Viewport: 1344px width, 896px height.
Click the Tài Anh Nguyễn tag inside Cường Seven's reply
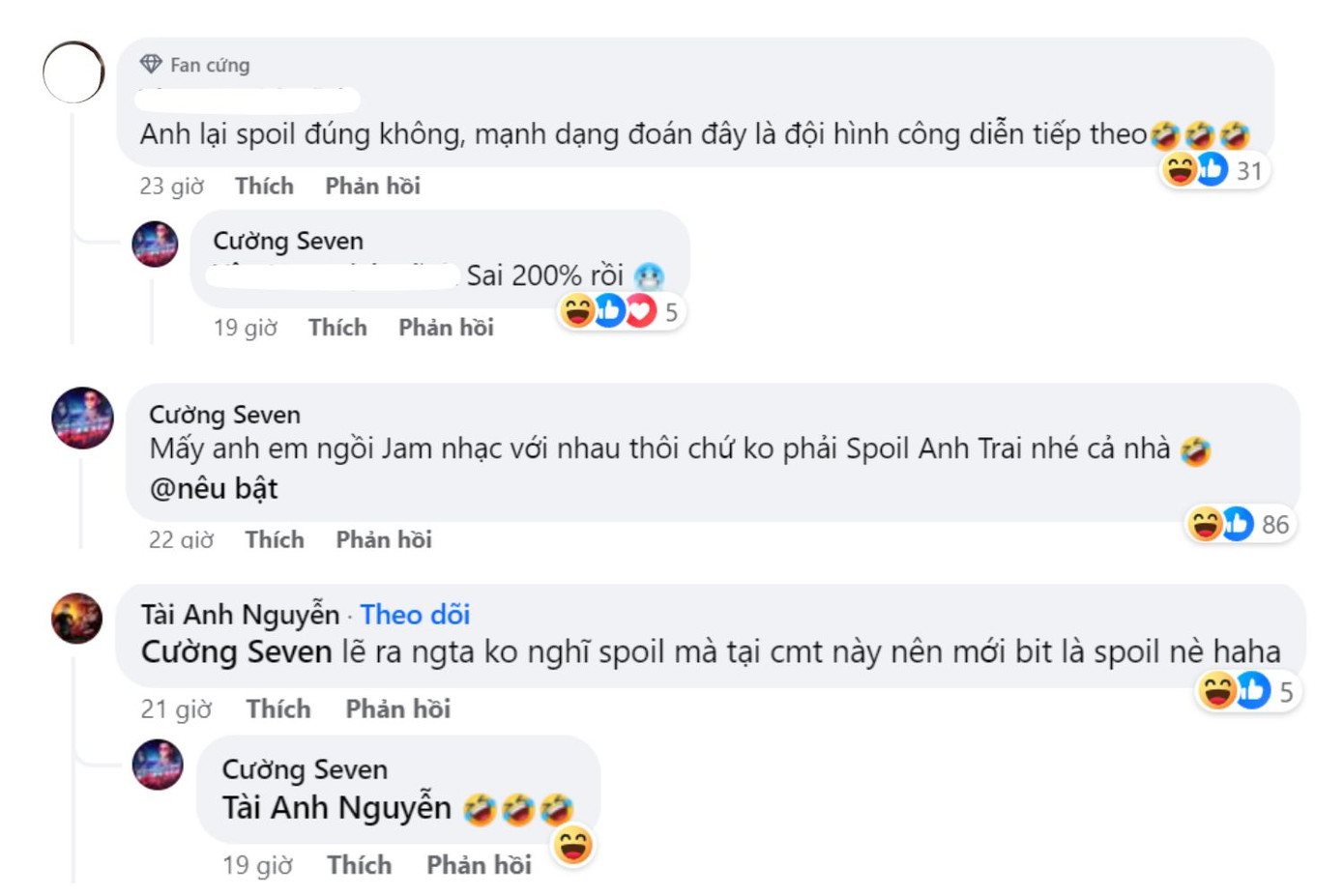pos(332,806)
